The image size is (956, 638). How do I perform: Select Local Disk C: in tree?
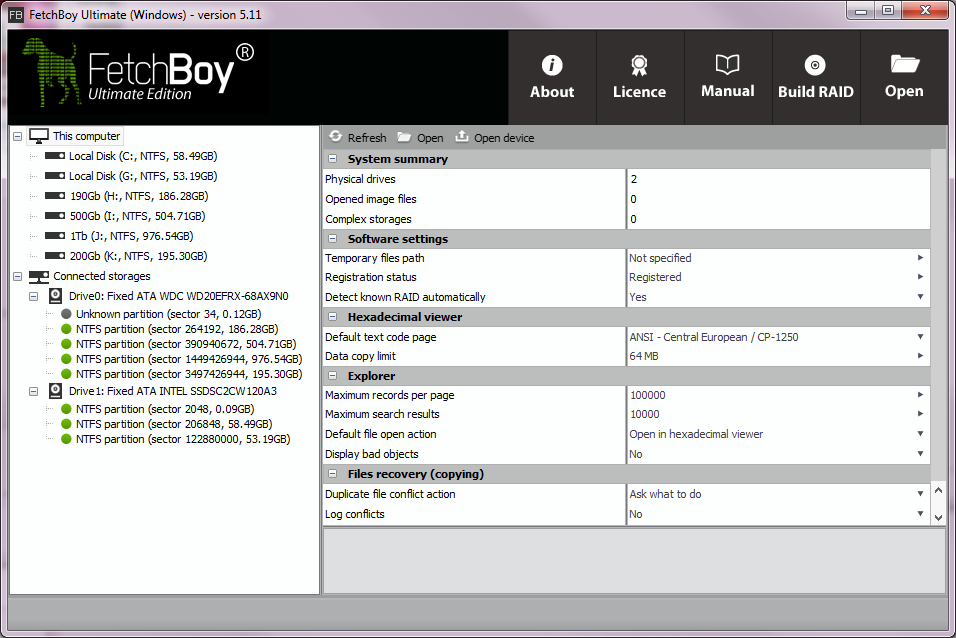142,156
